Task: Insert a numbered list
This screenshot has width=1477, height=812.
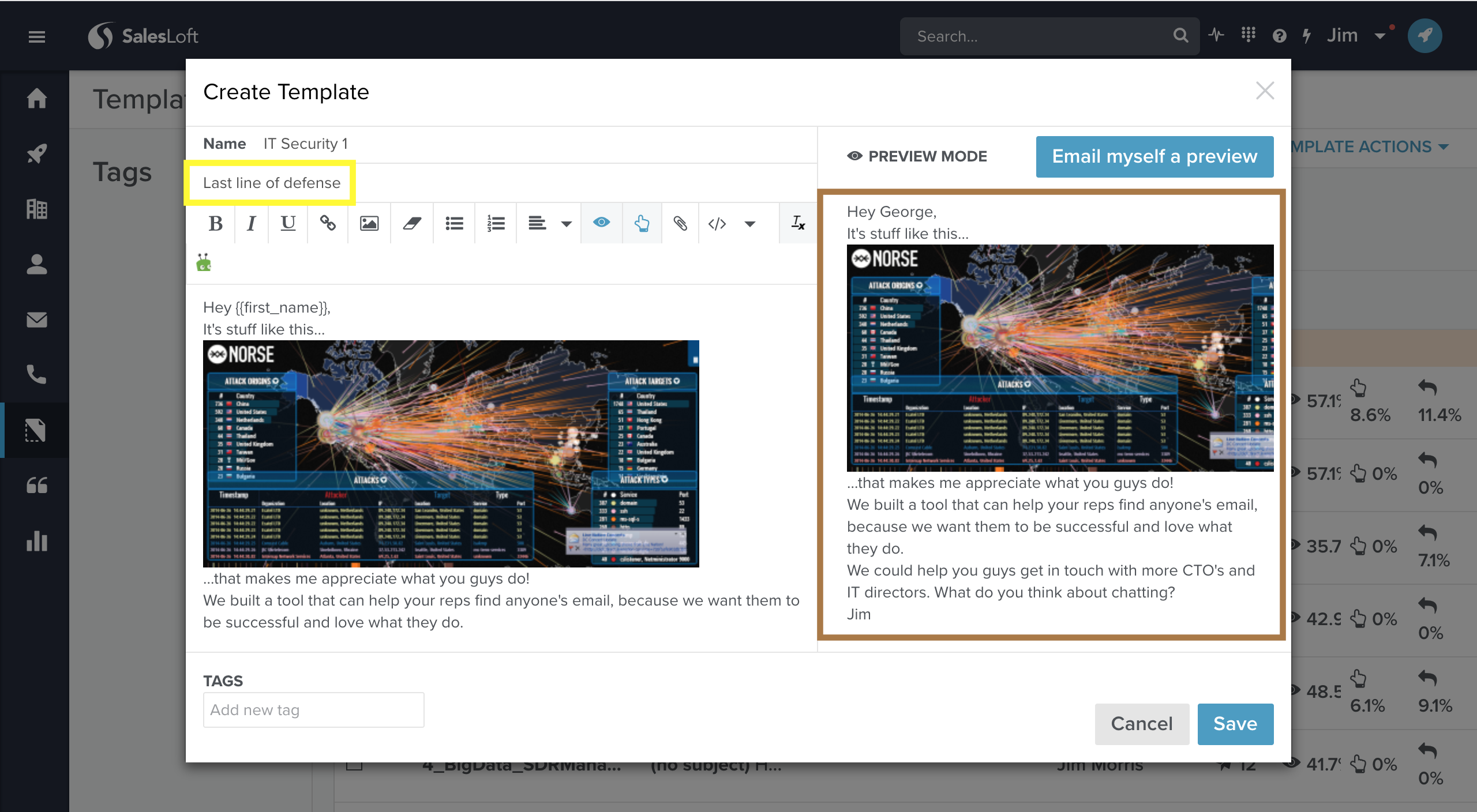Action: [496, 223]
